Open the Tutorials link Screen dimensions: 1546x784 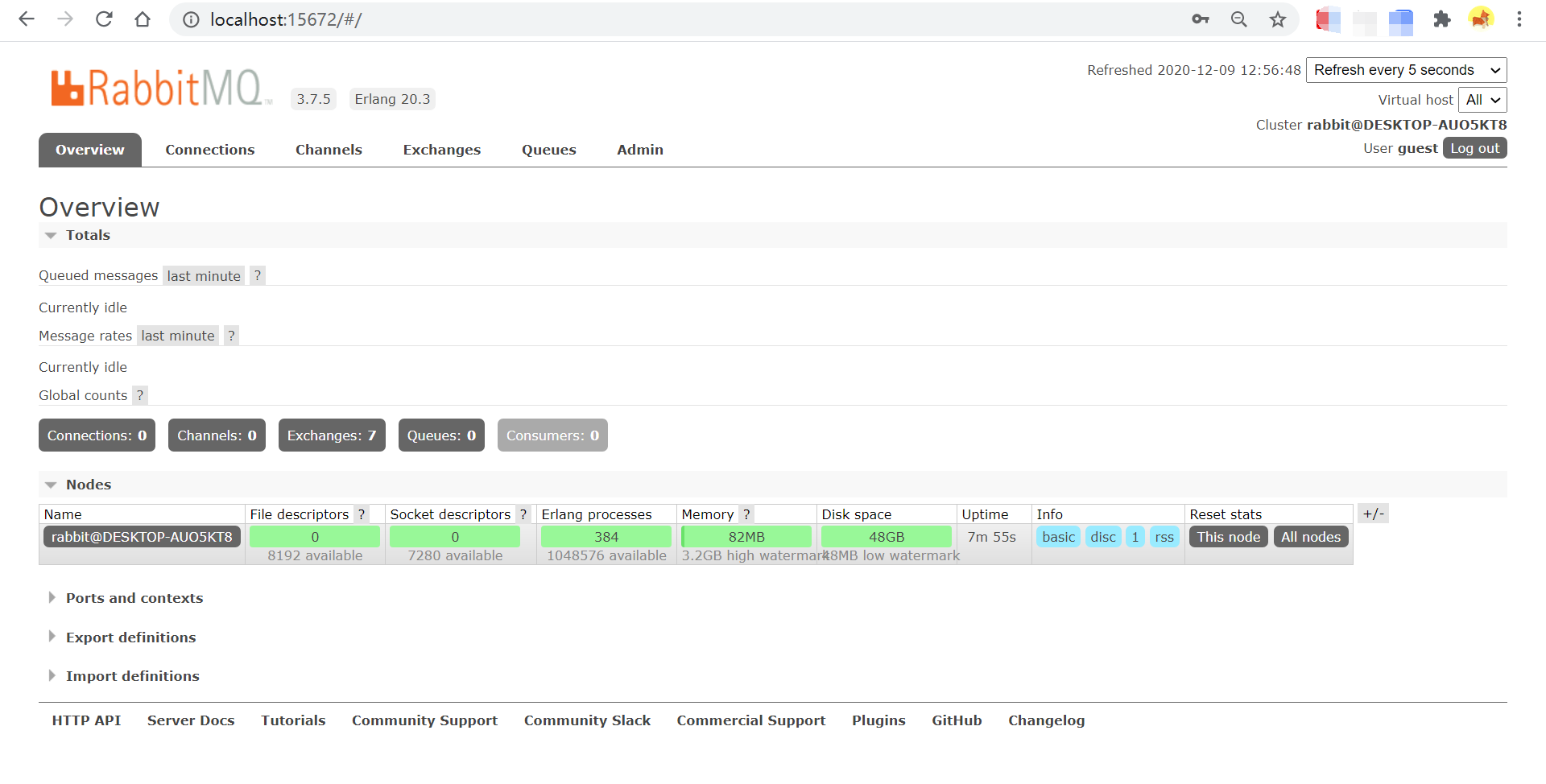tap(293, 720)
